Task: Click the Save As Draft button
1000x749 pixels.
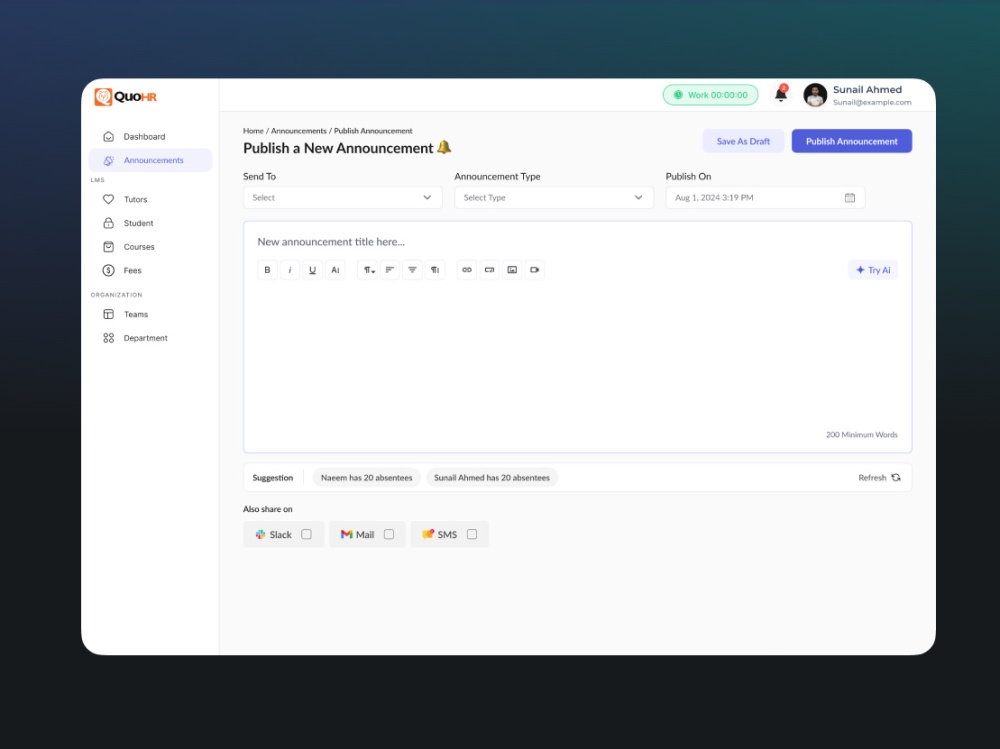Action: pyautogui.click(x=743, y=141)
